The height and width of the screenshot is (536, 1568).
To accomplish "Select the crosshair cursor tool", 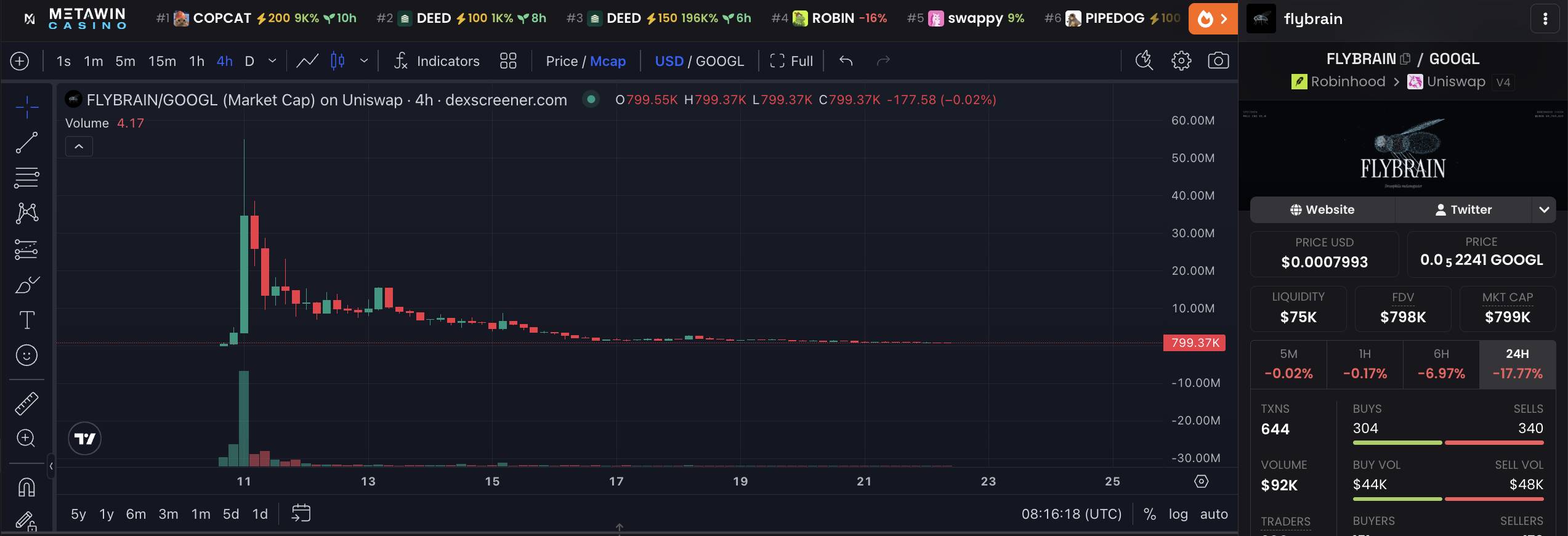I will (x=26, y=107).
